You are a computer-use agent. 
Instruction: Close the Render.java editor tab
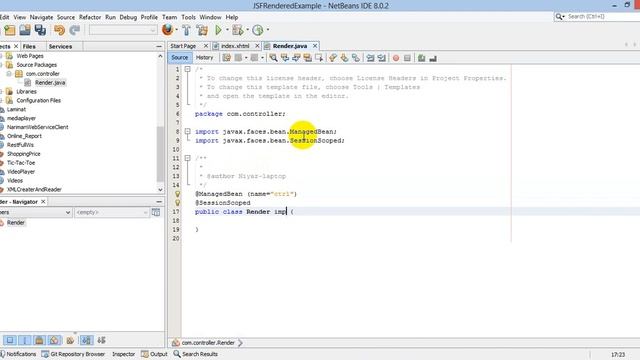click(x=315, y=46)
